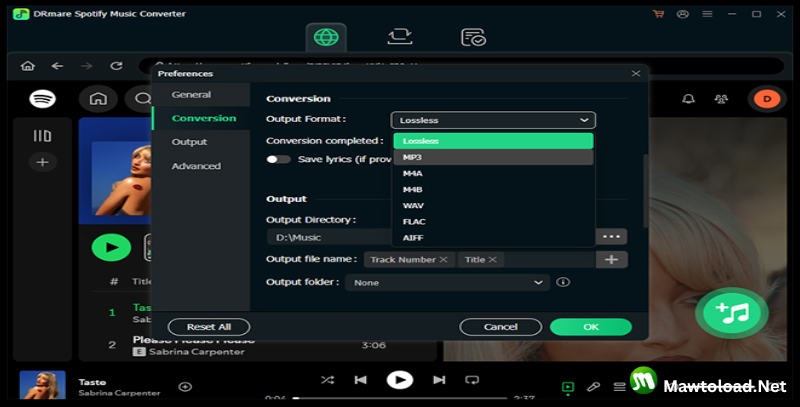
Task: Open the Taste album thumbnail in player bar
Action: (x=42, y=385)
